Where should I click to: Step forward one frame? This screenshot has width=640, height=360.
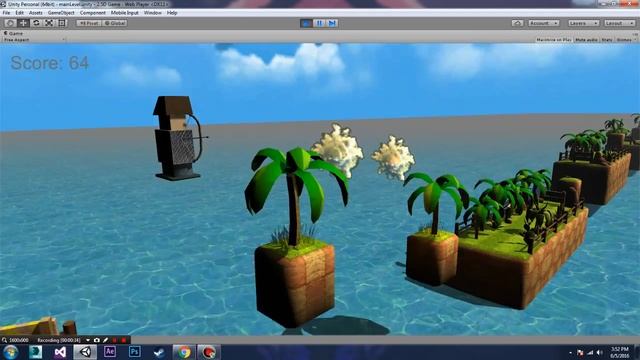[x=332, y=23]
